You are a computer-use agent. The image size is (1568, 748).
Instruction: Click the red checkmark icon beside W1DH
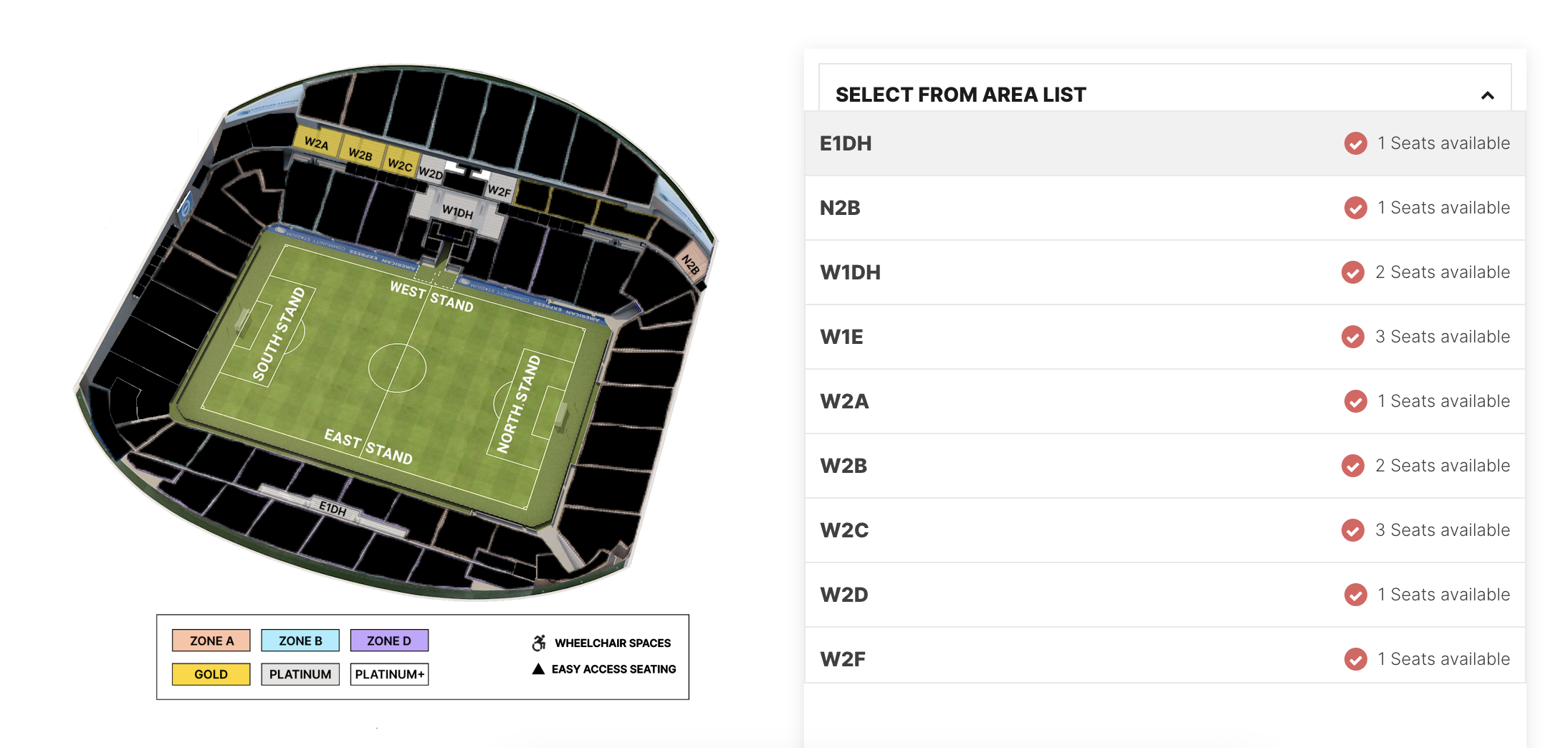(x=1353, y=272)
